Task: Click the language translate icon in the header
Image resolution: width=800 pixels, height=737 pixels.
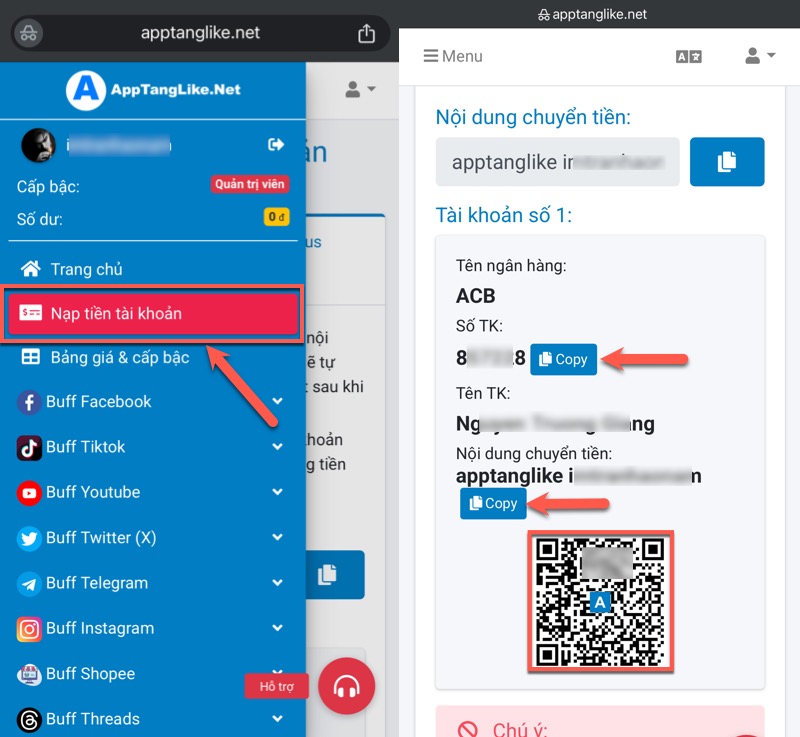Action: pos(689,57)
